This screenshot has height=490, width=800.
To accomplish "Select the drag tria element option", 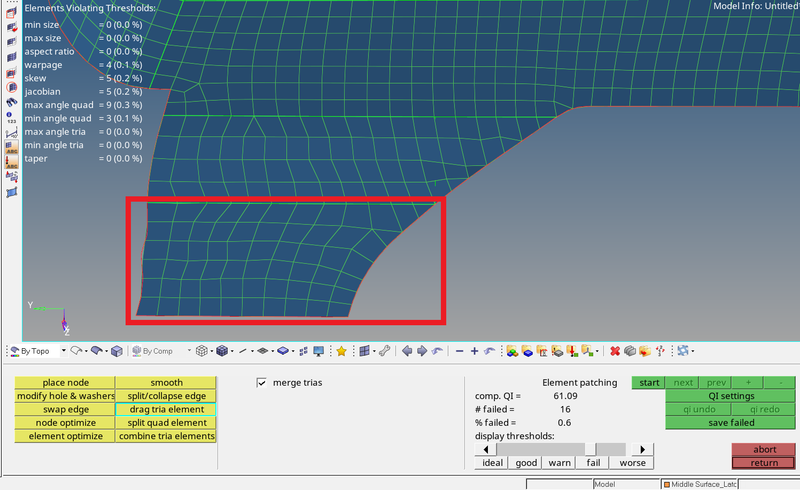I will pos(166,410).
